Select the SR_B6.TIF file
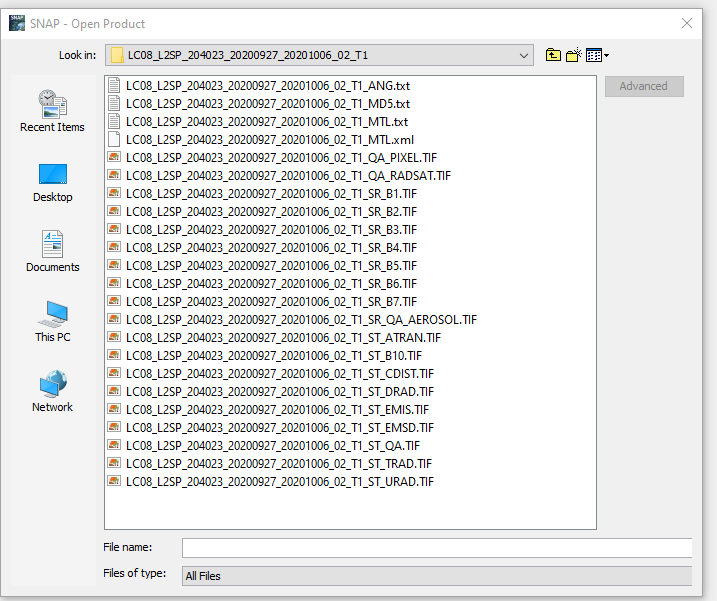The width and height of the screenshot is (717, 601). tap(272, 284)
